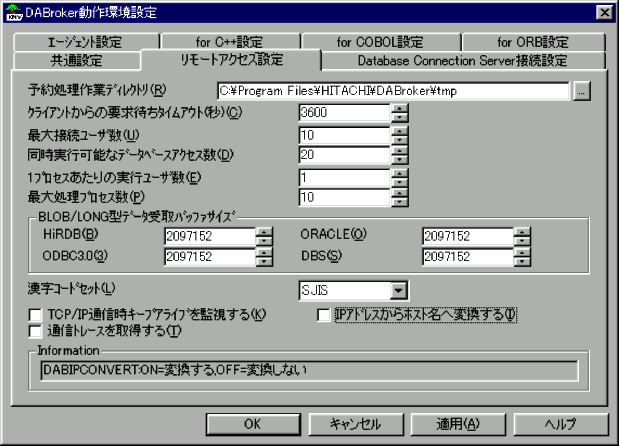Open browse button for reservation work directory
Screen dimensions: 619x446
pyautogui.click(x=581, y=91)
